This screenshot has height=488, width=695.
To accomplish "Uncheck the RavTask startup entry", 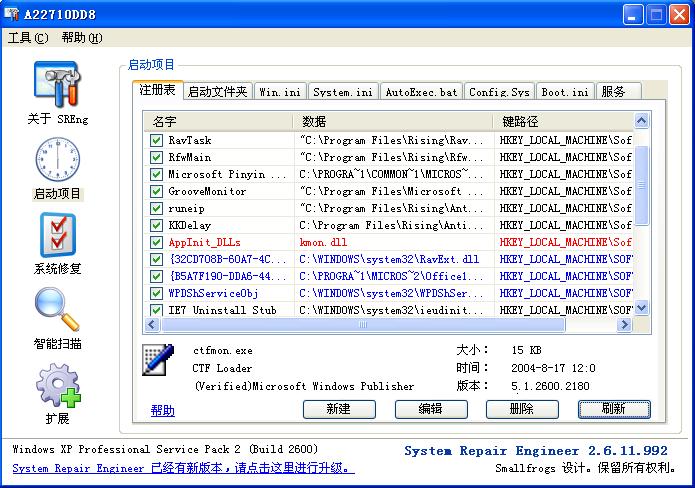I will click(156, 140).
